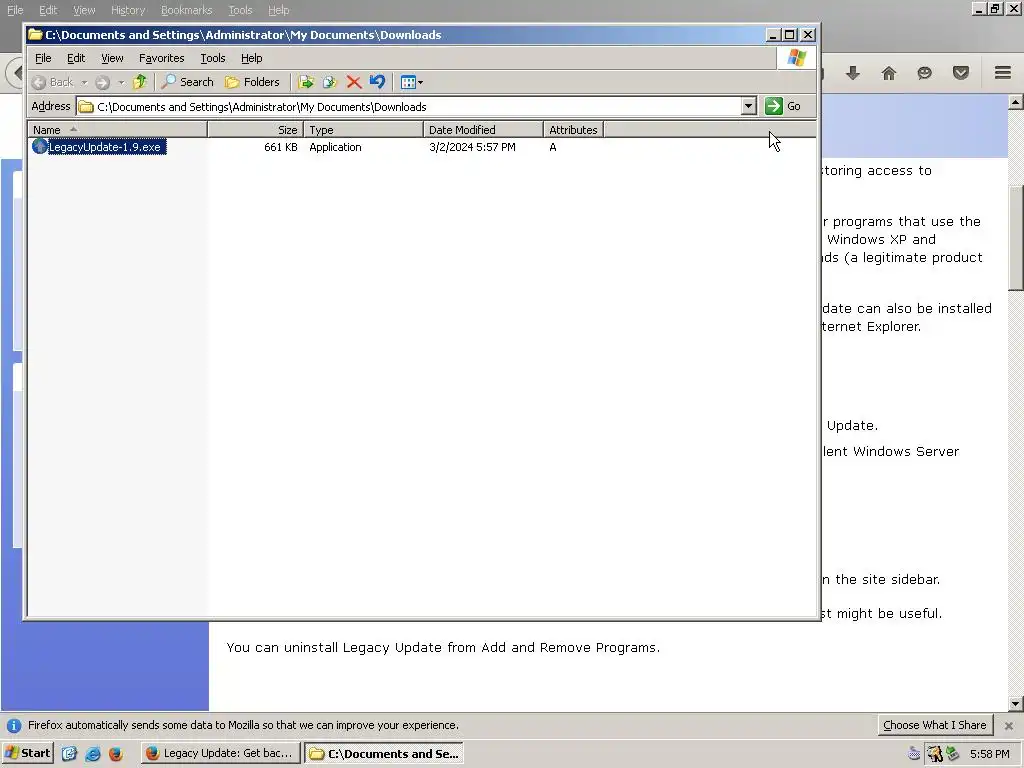Dismiss the Firefox data notification bar
The image size is (1024, 768).
click(x=1008, y=726)
